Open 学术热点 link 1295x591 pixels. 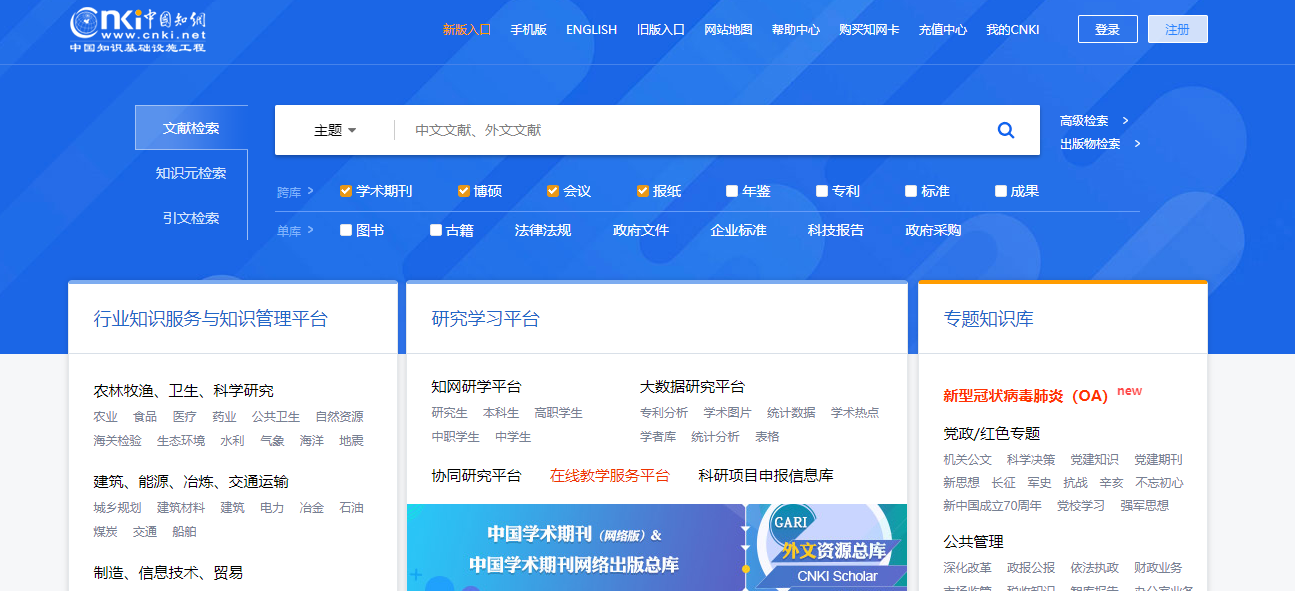855,412
